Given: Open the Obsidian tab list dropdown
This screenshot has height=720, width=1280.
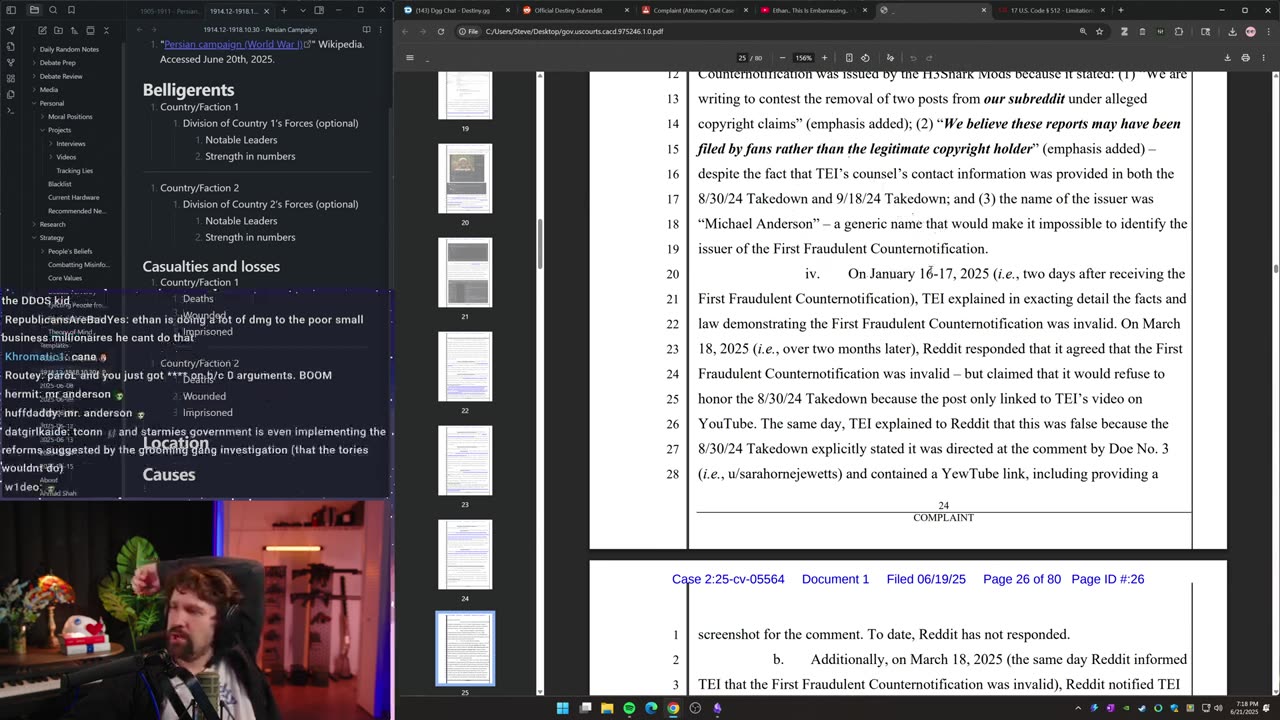Looking at the screenshot, I should pyautogui.click(x=302, y=10).
